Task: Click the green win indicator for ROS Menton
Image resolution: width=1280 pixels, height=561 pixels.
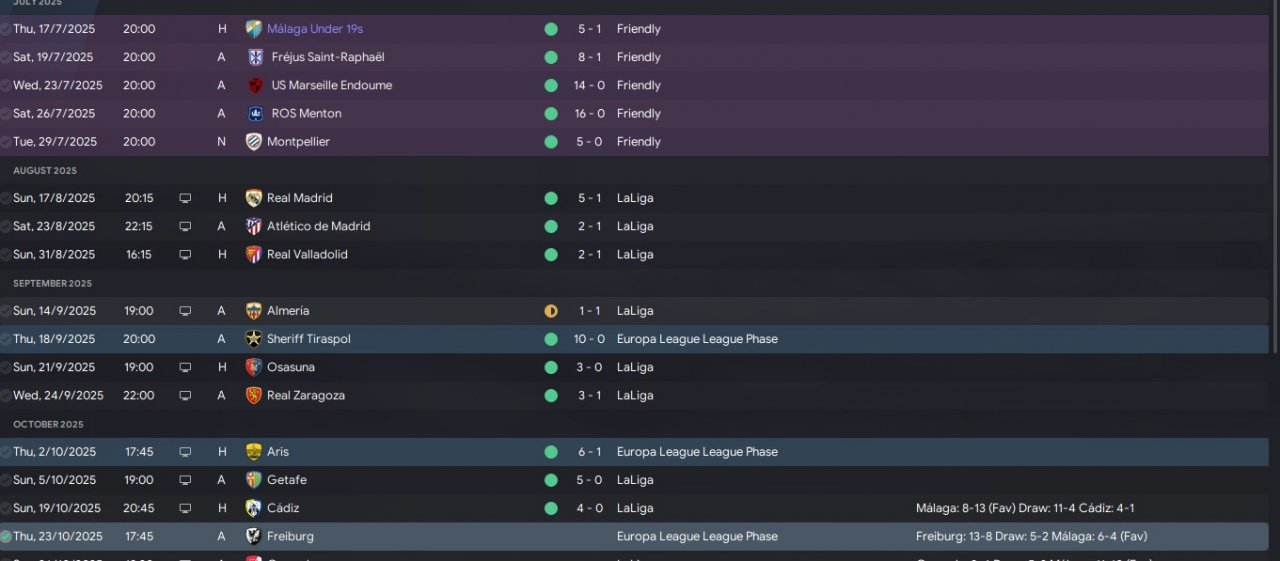Action: pos(551,114)
